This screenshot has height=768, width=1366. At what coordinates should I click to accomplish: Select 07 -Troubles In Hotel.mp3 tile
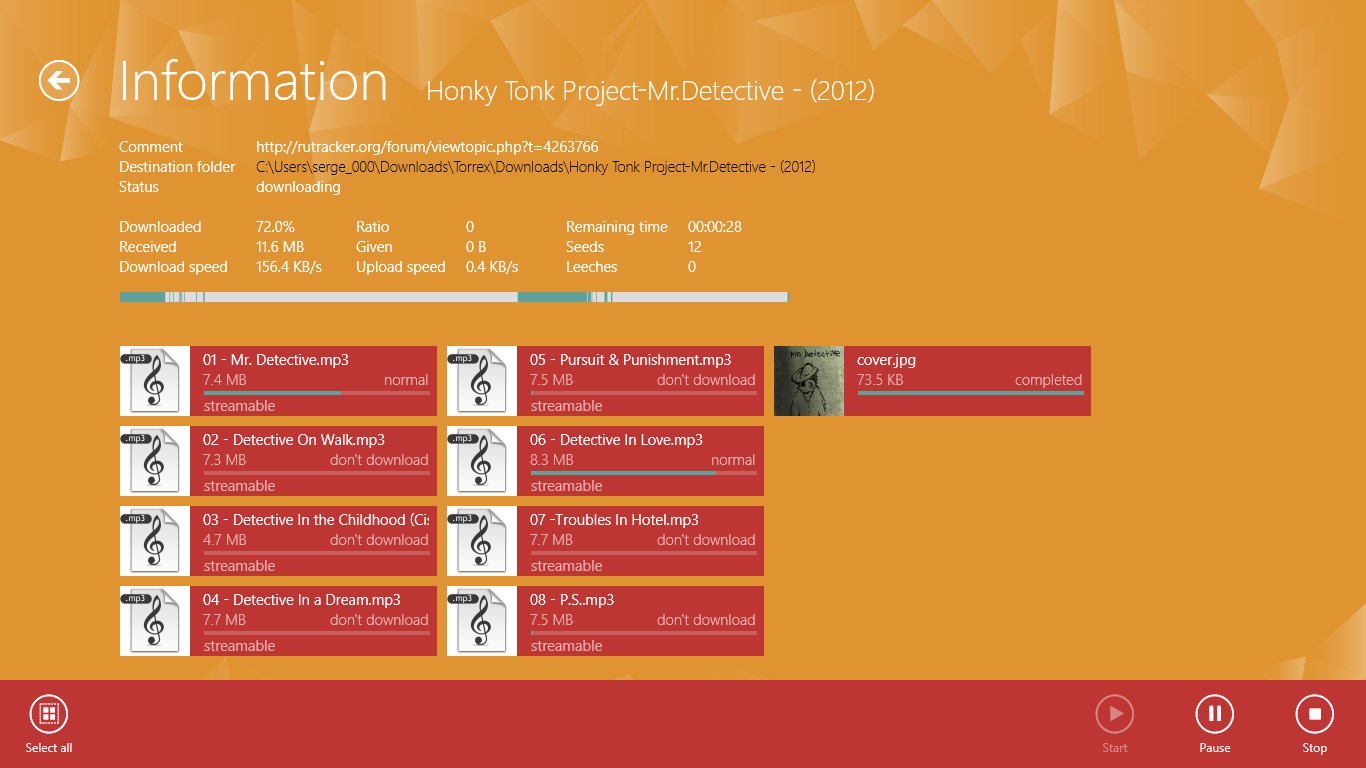605,541
